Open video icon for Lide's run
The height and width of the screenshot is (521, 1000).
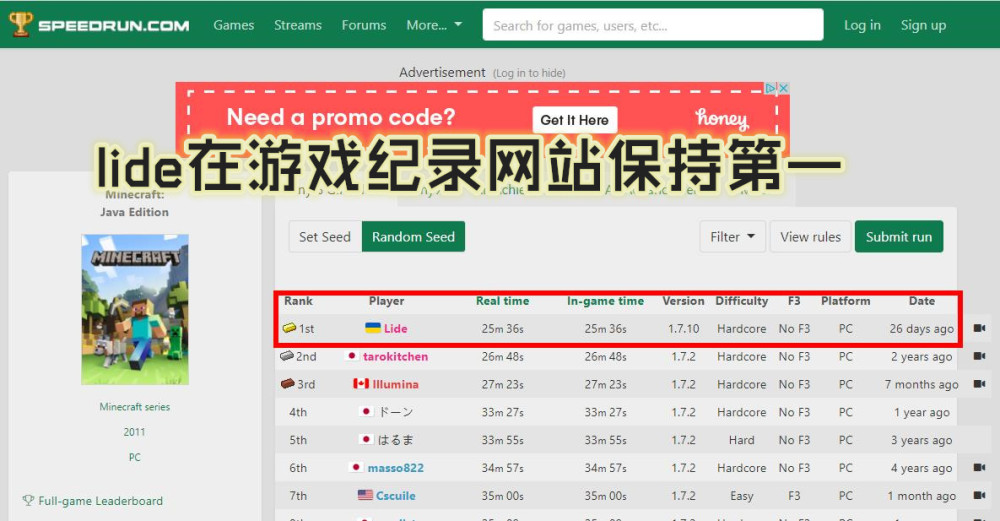coord(980,328)
